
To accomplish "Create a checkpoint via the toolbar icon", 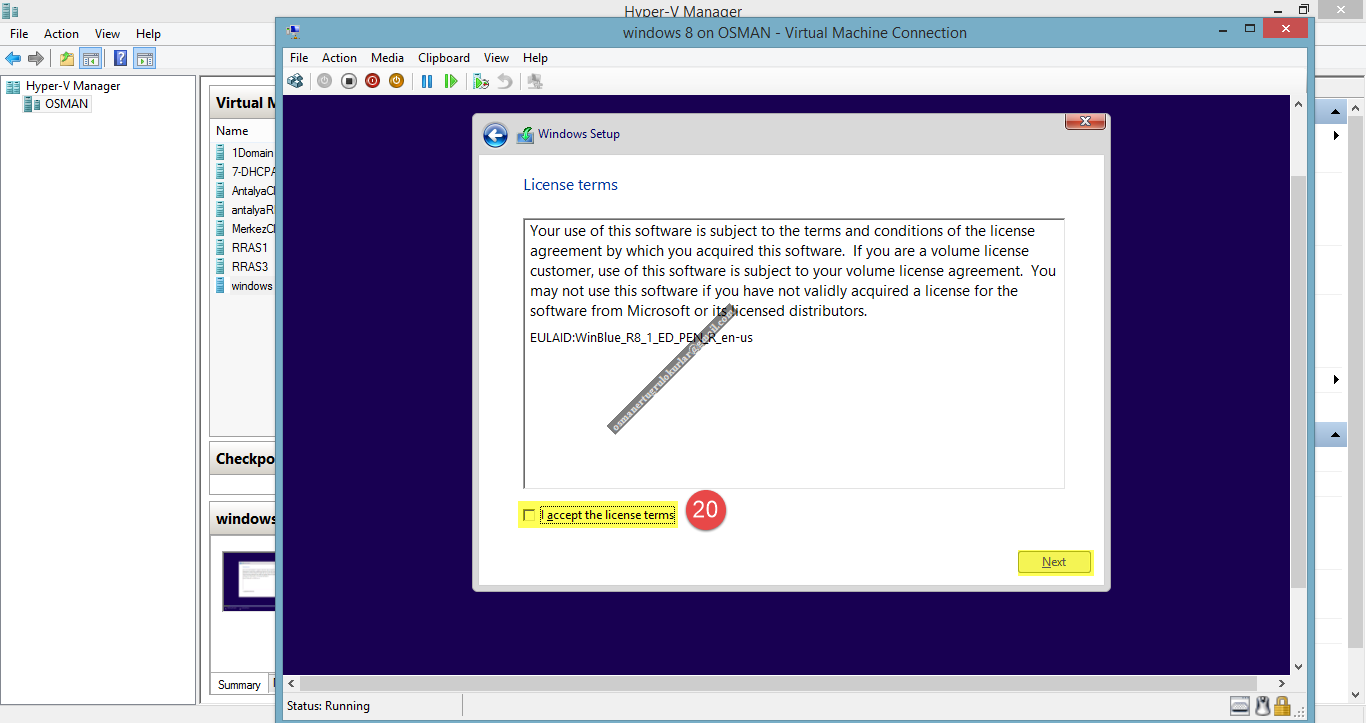I will [481, 81].
